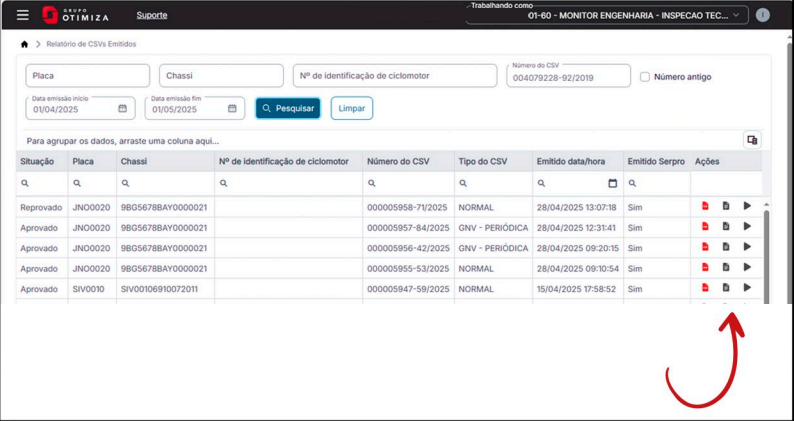The width and height of the screenshot is (794, 421).
Task: Click the table vertical scrollbar
Action: 766,256
